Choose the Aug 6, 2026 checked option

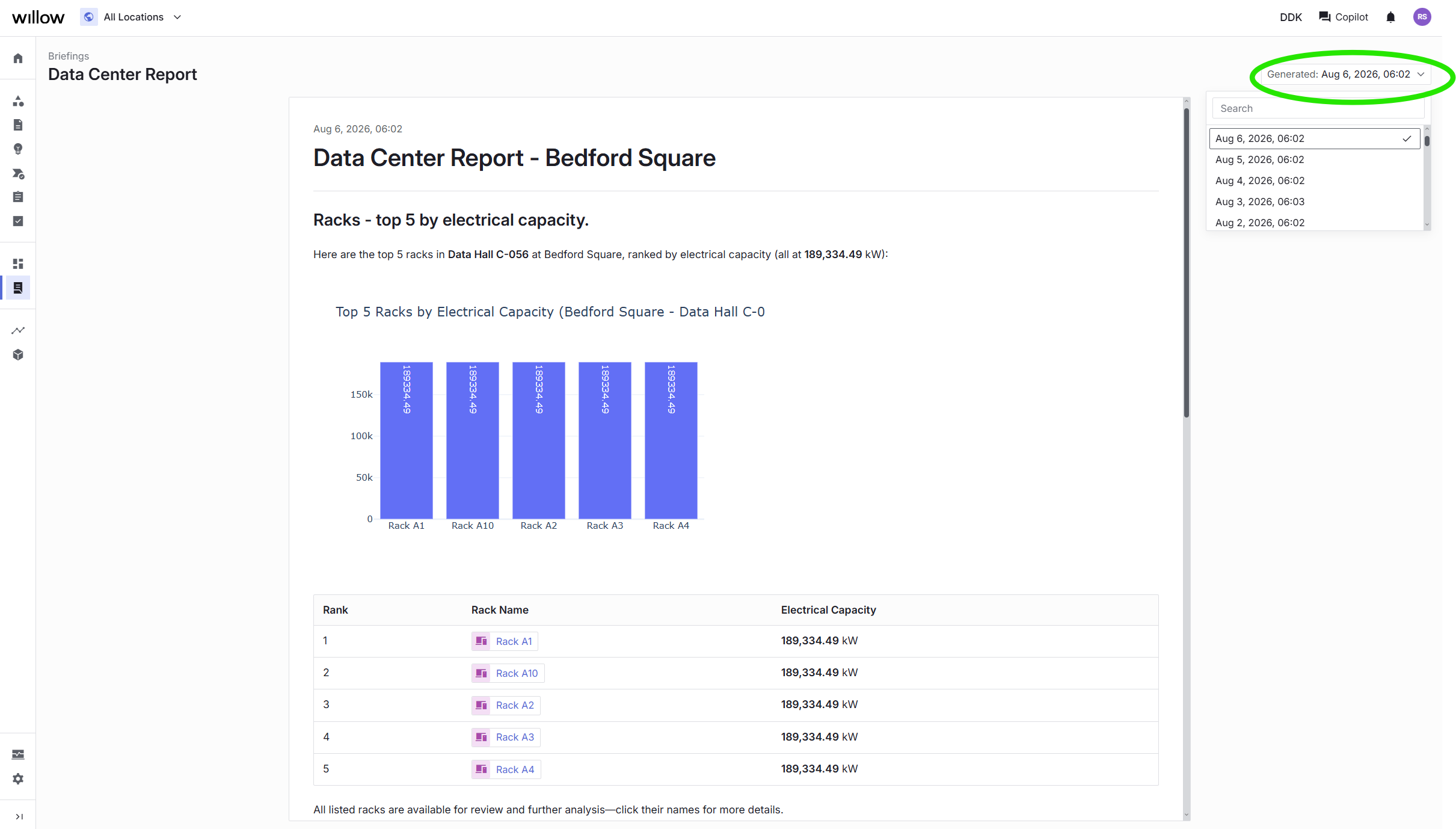(x=1315, y=138)
